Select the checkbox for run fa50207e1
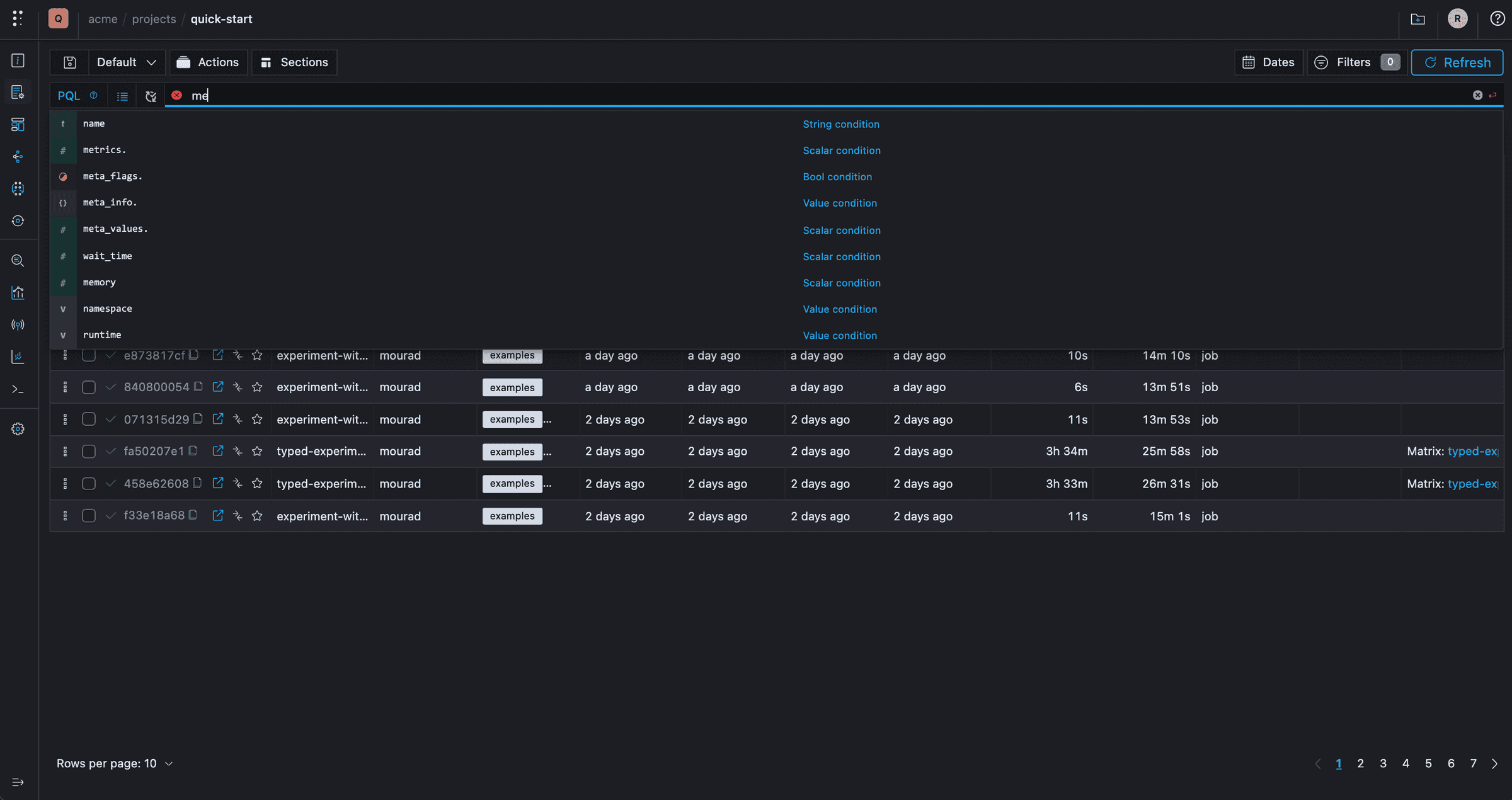The image size is (1512, 800). click(x=89, y=451)
